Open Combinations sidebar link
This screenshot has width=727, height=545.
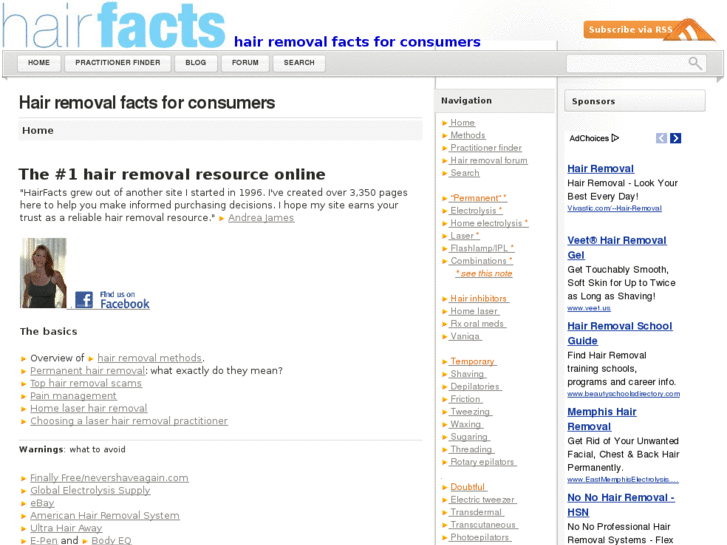pyautogui.click(x=481, y=260)
